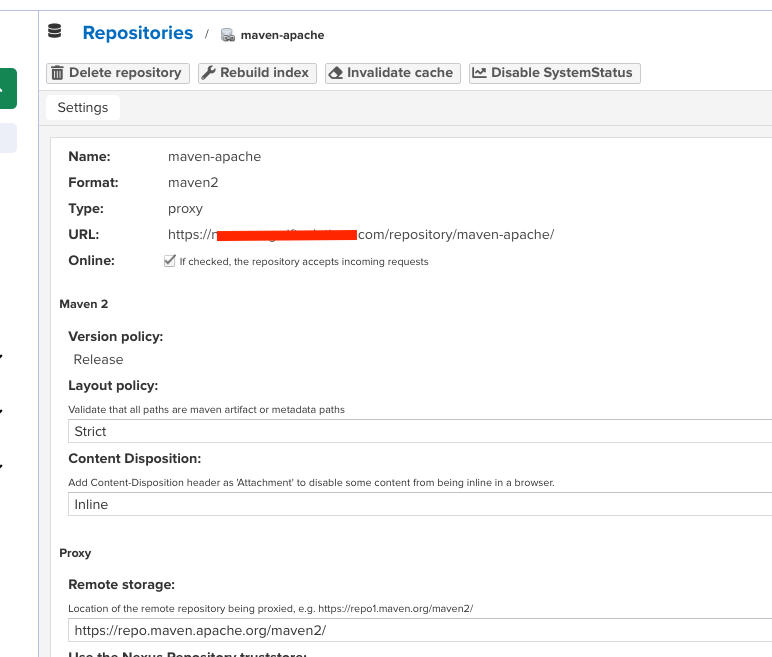Click the trash icon on Delete repository
Image resolution: width=772 pixels, height=657 pixels.
click(x=58, y=73)
